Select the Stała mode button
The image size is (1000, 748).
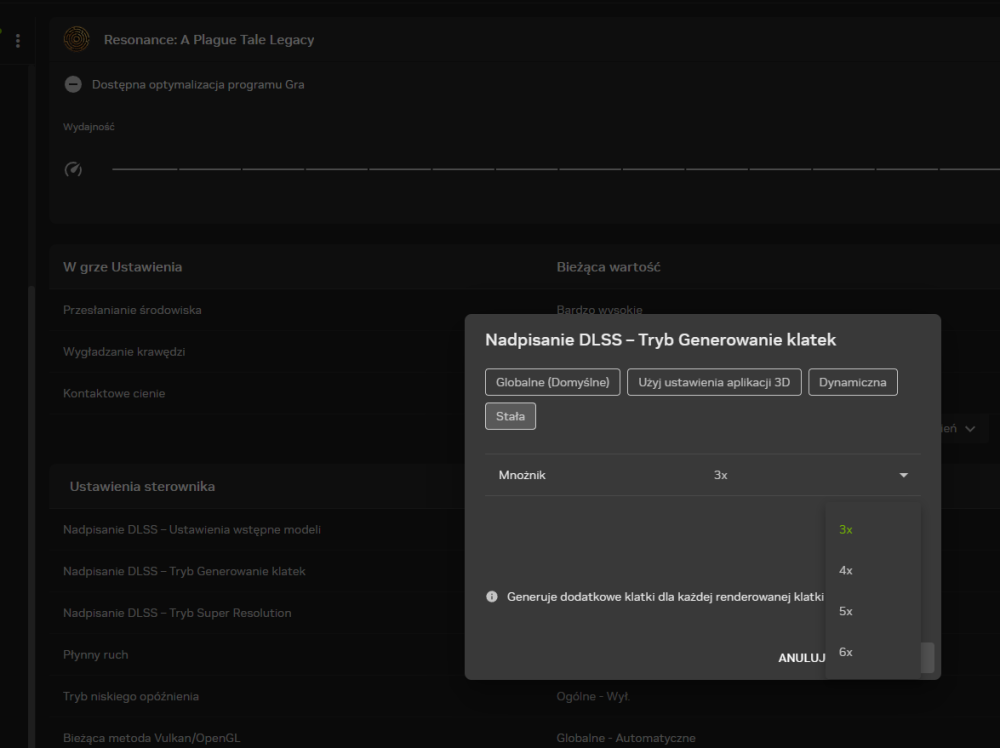(510, 416)
